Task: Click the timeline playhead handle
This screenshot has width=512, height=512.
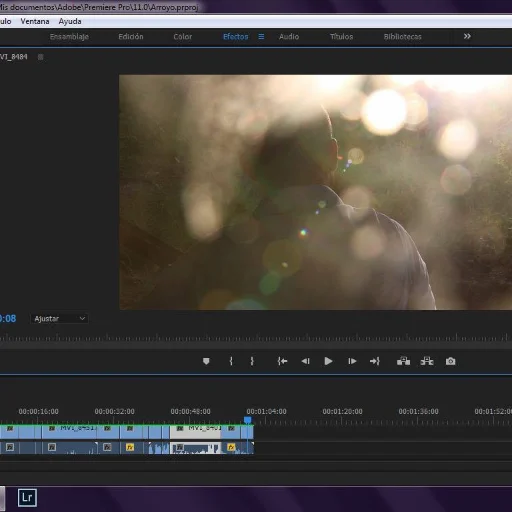Action: tap(247, 420)
